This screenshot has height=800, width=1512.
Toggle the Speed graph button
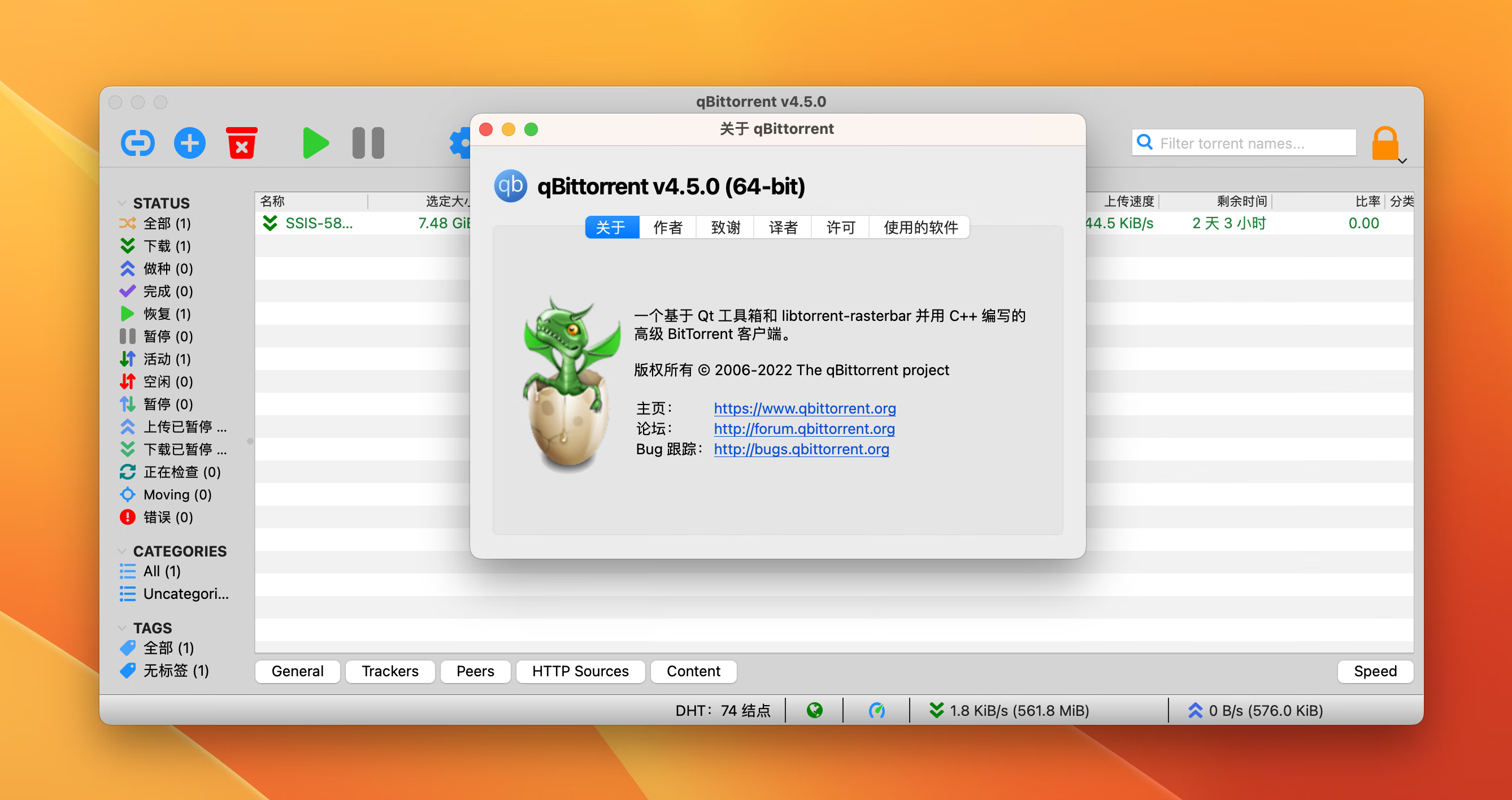[x=1375, y=671]
